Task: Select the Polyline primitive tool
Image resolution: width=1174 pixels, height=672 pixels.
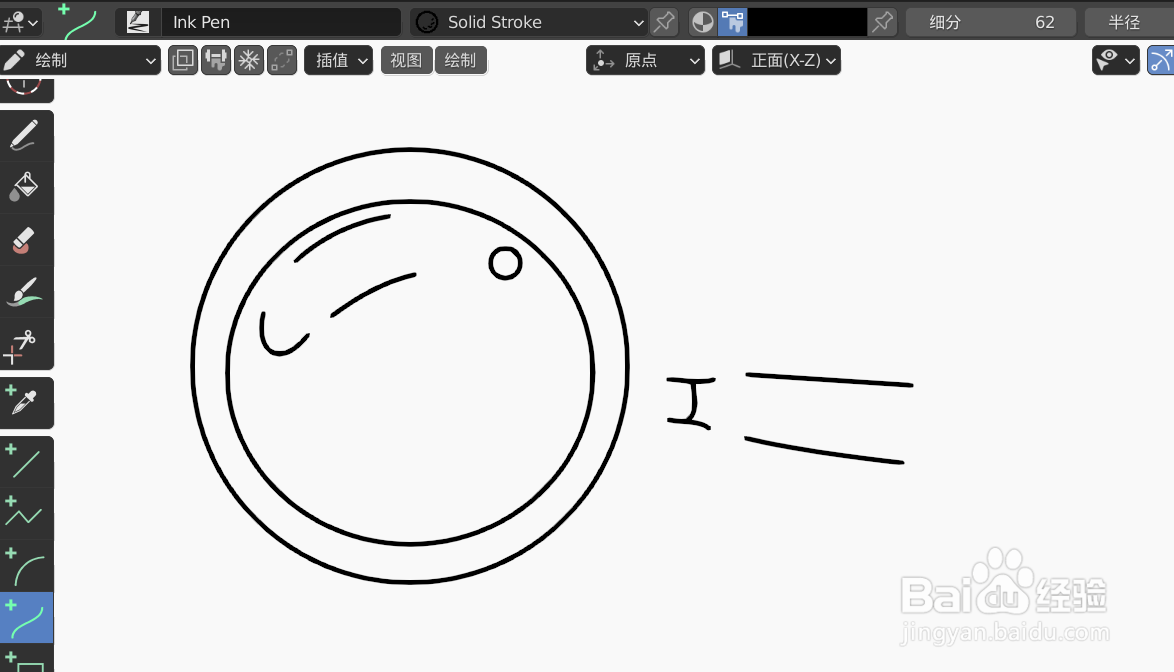Action: 26,513
